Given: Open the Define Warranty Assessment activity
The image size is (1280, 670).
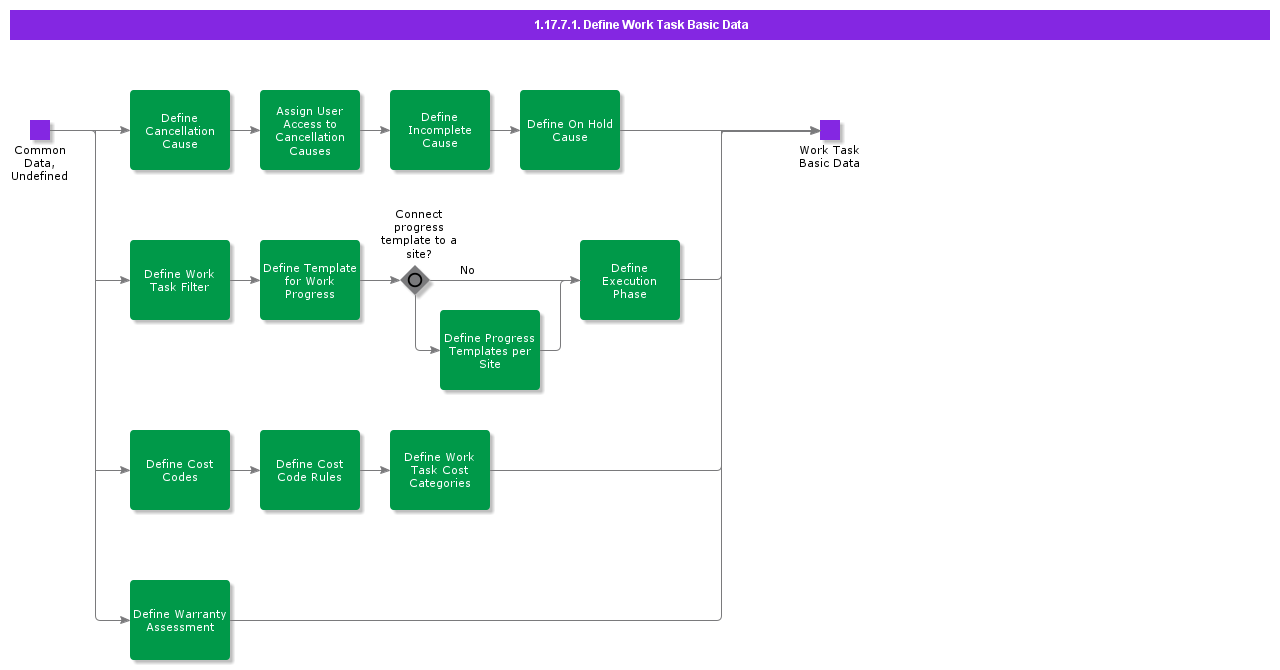Looking at the screenshot, I should click(x=180, y=620).
